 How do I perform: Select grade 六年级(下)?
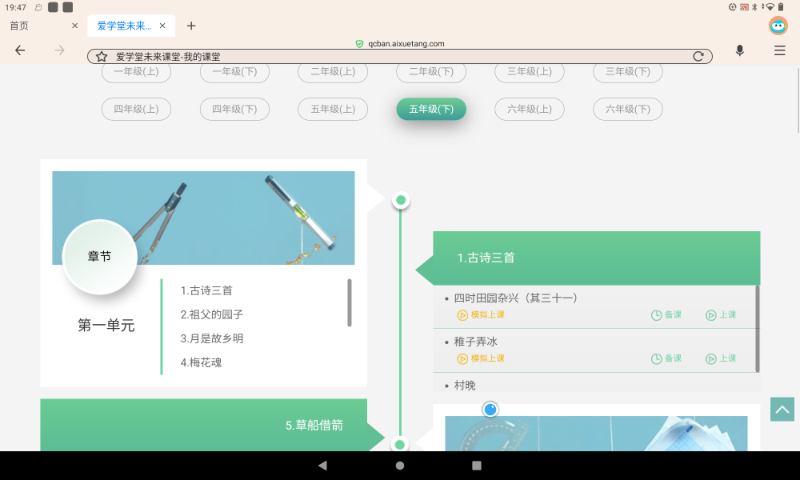tap(628, 109)
